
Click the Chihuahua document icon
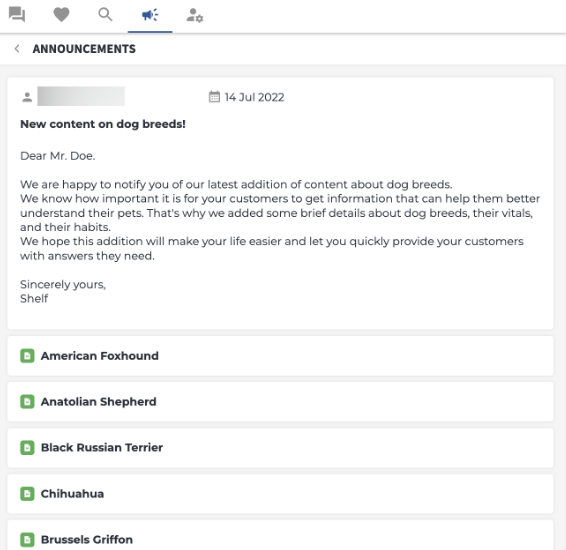pyautogui.click(x=27, y=494)
